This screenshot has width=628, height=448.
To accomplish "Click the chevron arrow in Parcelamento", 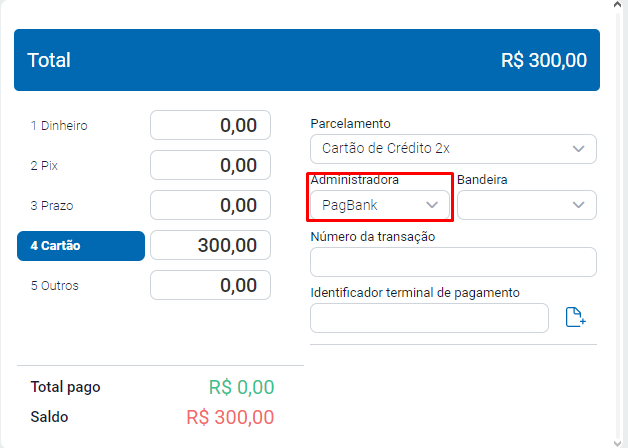I will tap(578, 149).
